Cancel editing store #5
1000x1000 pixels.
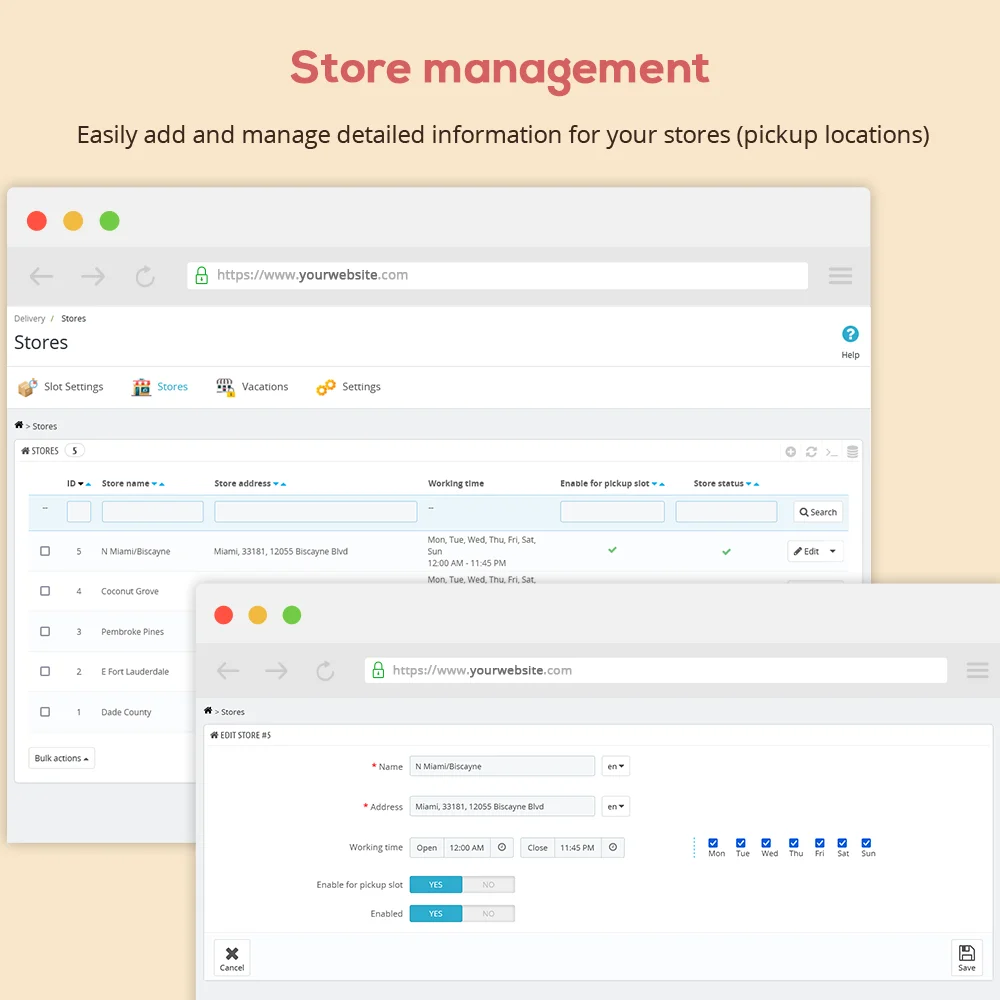click(232, 959)
